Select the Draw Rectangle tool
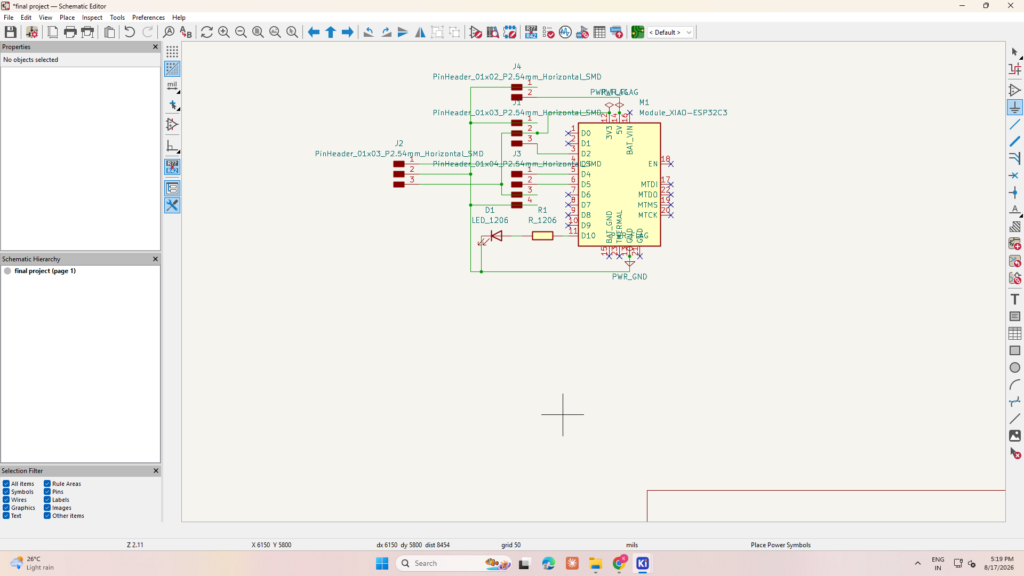 tap(1014, 351)
